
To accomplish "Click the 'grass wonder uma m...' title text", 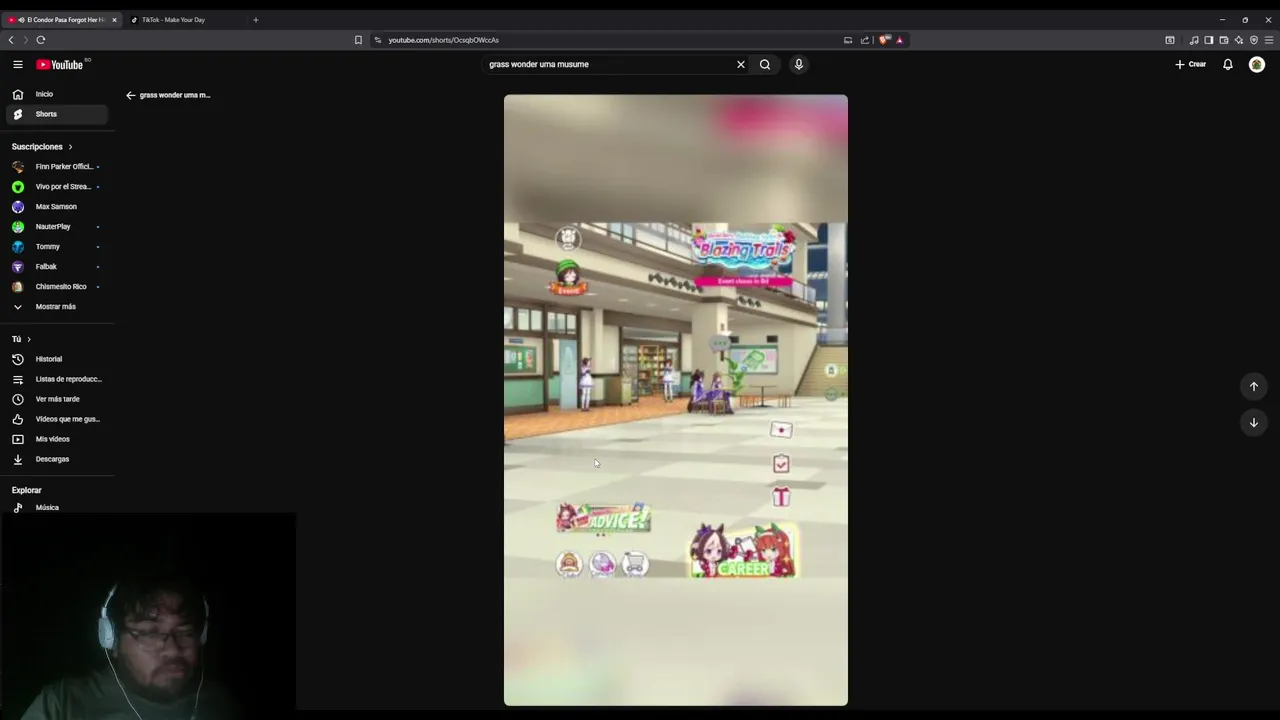I will click(175, 95).
